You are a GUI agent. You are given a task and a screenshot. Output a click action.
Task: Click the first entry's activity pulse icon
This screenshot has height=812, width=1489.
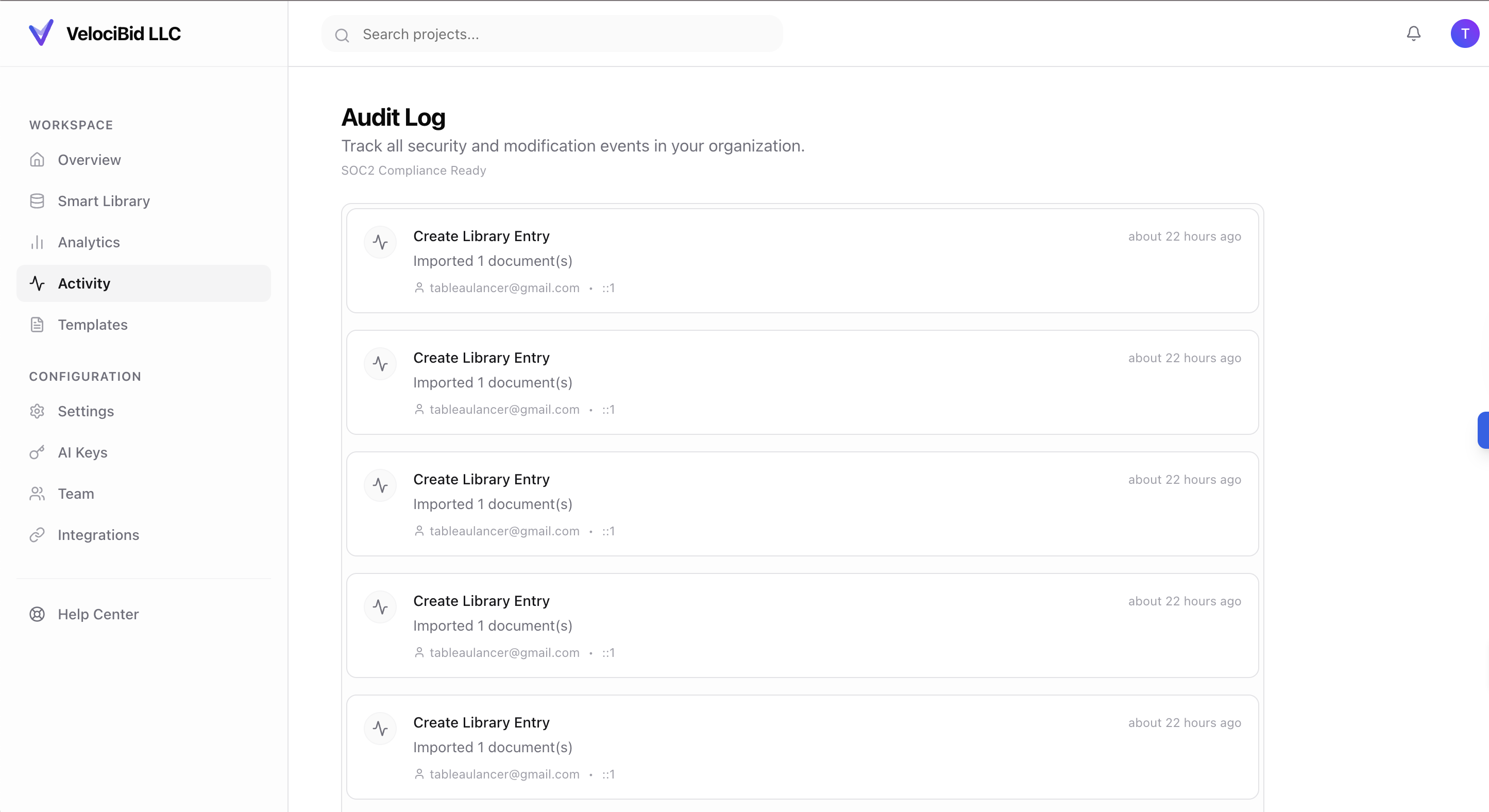tap(380, 242)
